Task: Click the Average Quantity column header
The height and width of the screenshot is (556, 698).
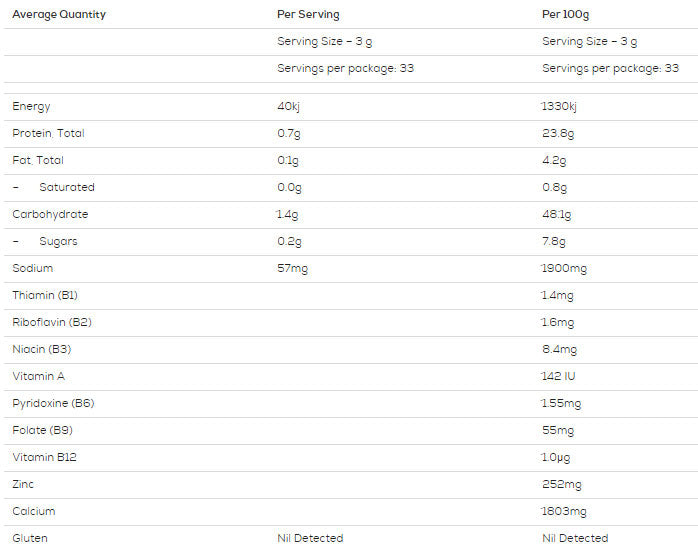Action: pos(58,15)
